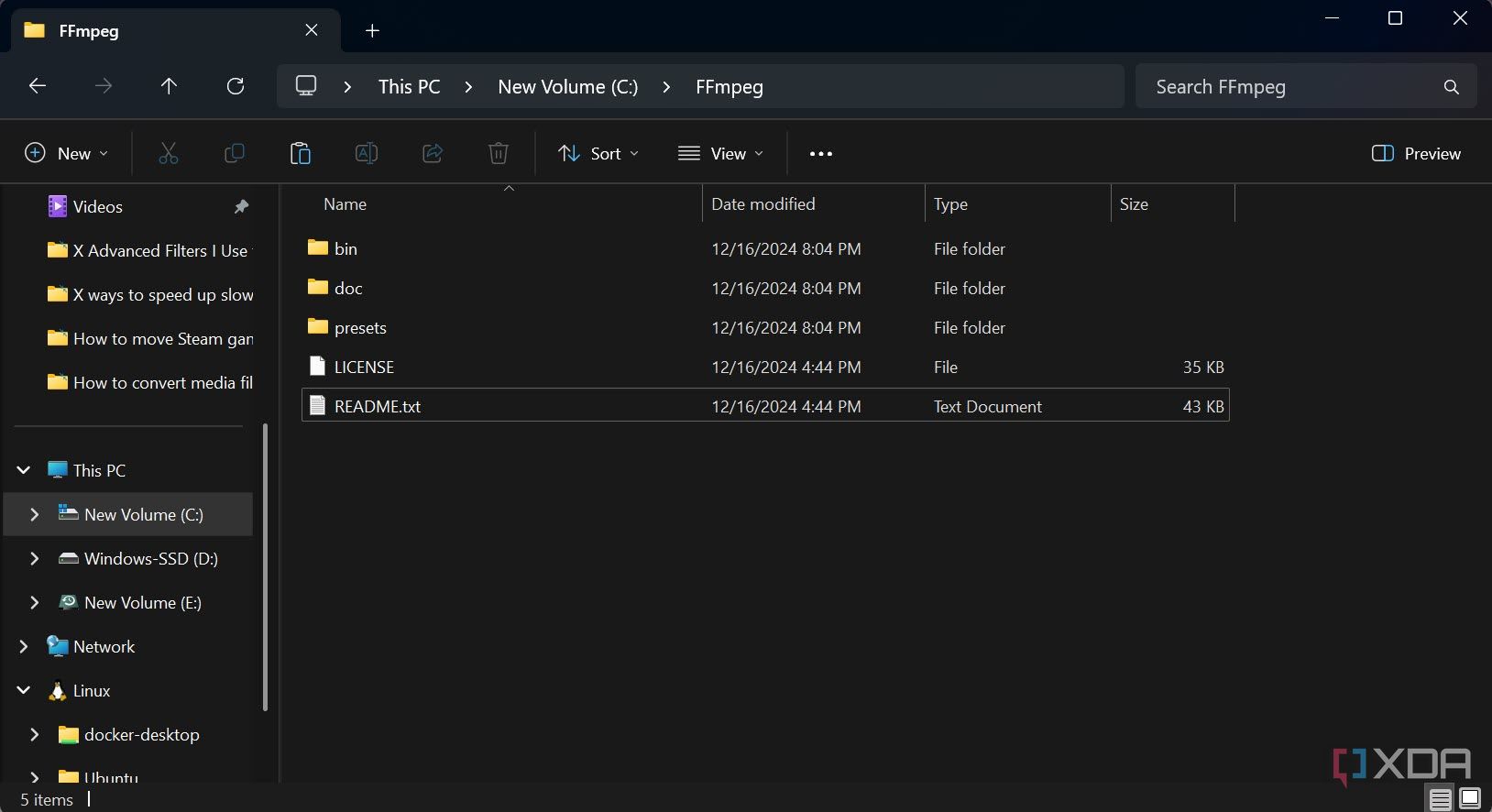Viewport: 1492px width, 812px height.
Task: Click the Delete trash can icon
Action: [499, 153]
